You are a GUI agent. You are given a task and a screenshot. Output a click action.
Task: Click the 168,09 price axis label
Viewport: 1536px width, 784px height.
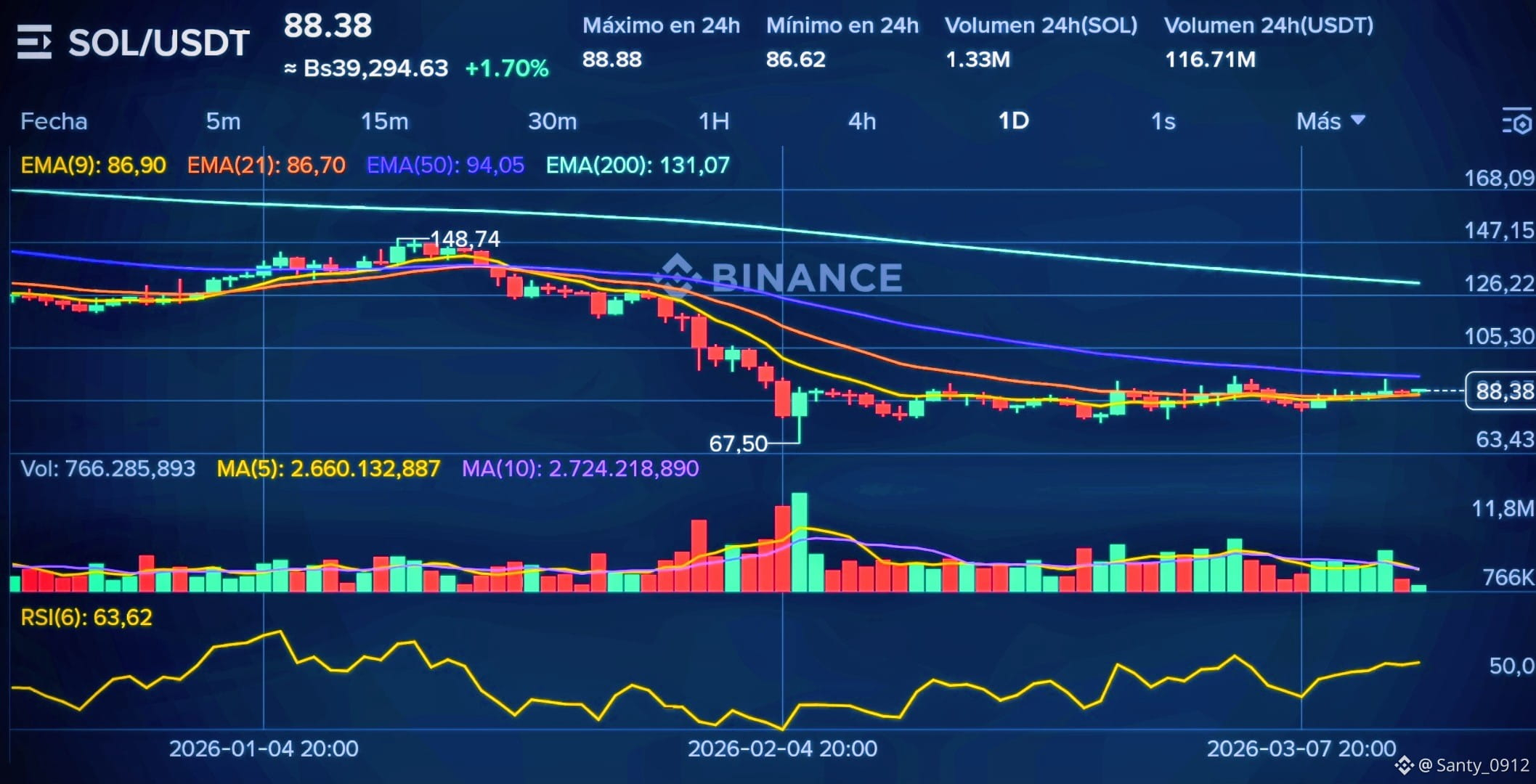point(1499,179)
